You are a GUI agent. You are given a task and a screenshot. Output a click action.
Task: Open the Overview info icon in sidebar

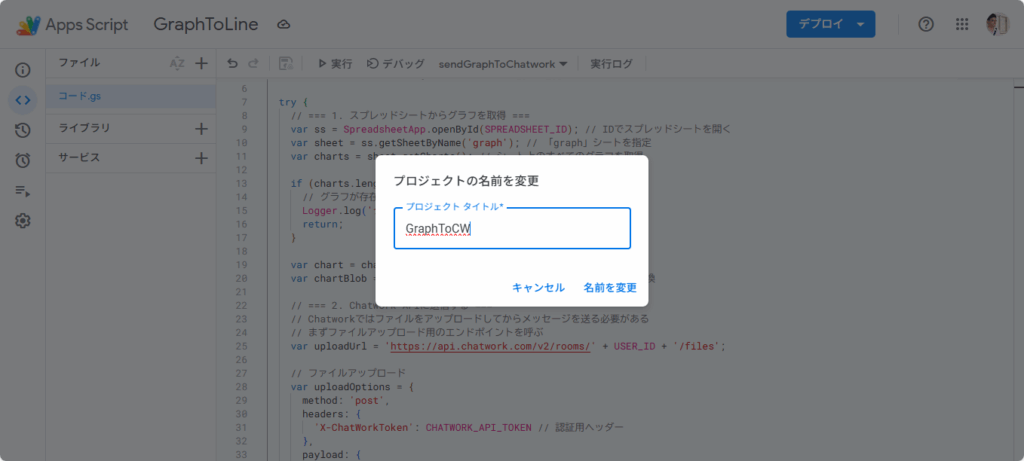22,70
